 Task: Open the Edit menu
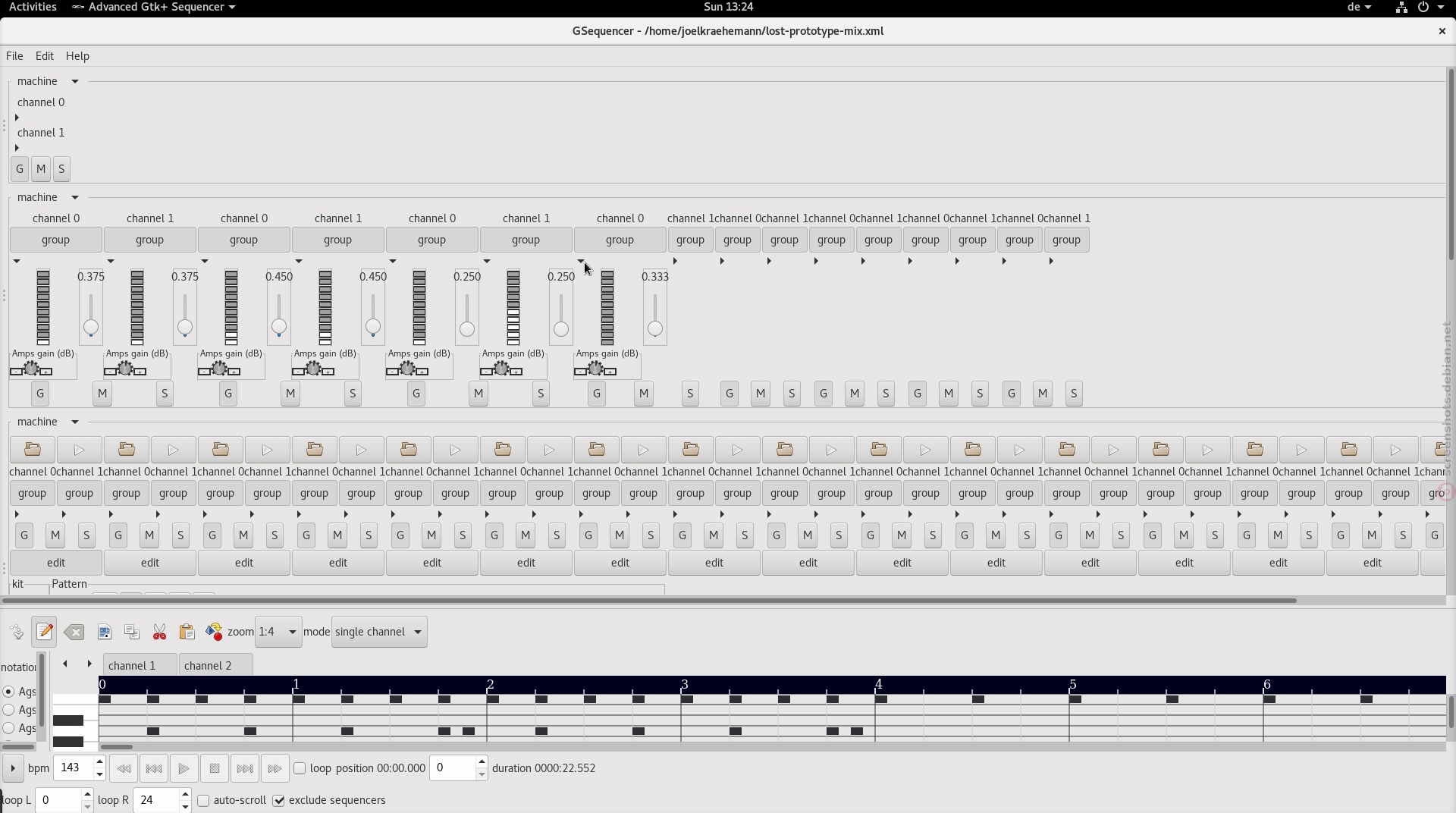(x=45, y=56)
